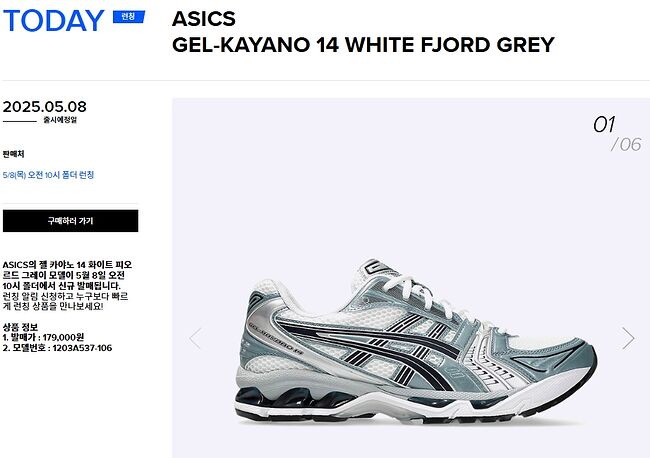650x458 pixels.
Task: Click the 2025.05.08 release date
Action: [44, 107]
